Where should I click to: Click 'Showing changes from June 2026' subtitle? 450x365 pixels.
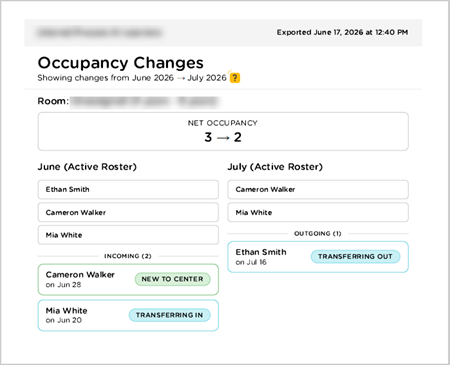pos(106,78)
